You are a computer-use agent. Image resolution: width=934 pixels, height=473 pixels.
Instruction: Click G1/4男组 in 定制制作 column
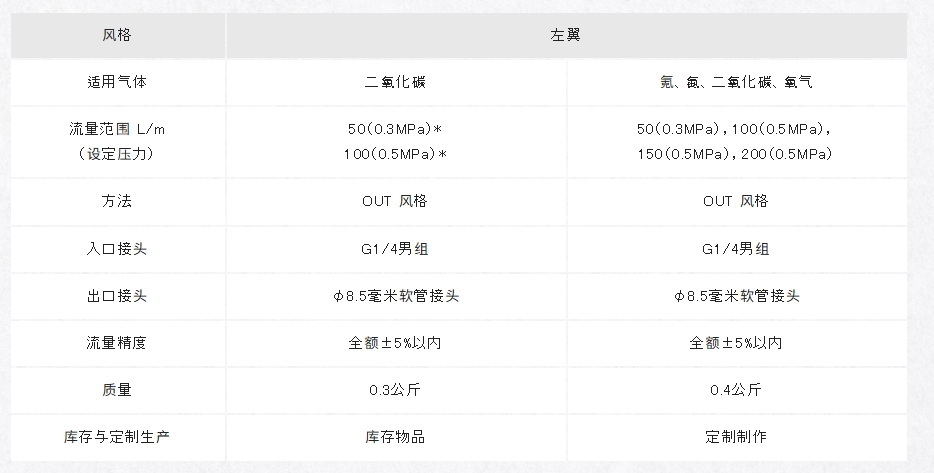pyautogui.click(x=737, y=249)
